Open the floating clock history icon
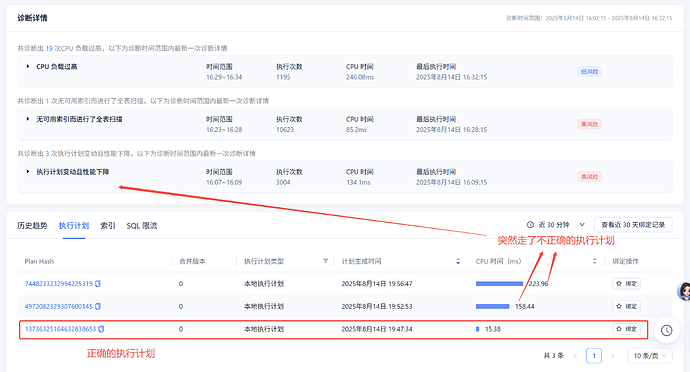This screenshot has width=690, height=372. 667,330
